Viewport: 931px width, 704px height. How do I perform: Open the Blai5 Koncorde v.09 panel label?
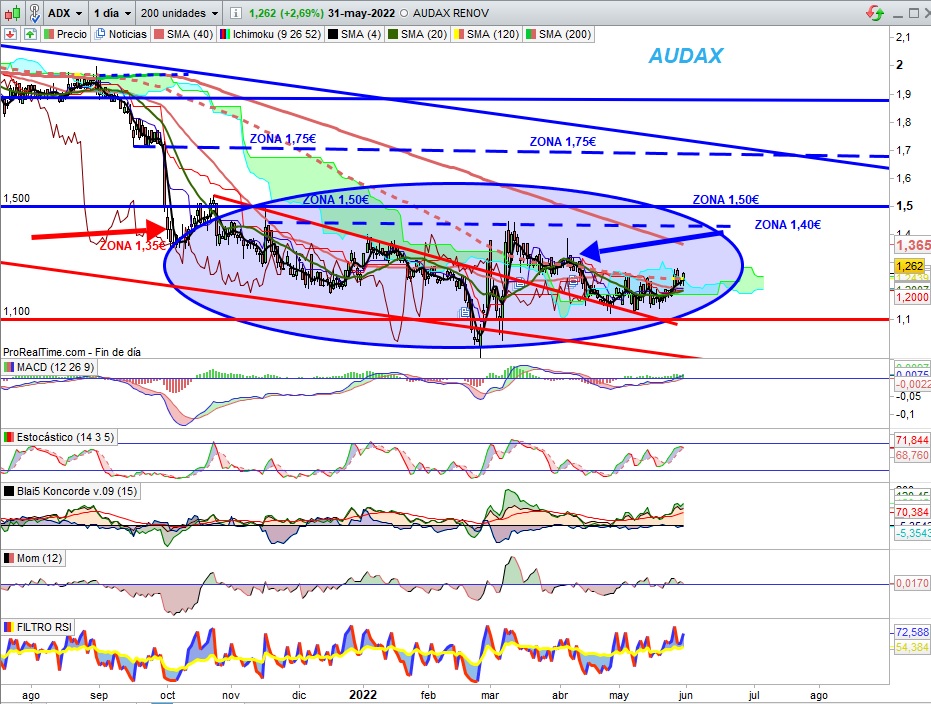click(x=71, y=491)
